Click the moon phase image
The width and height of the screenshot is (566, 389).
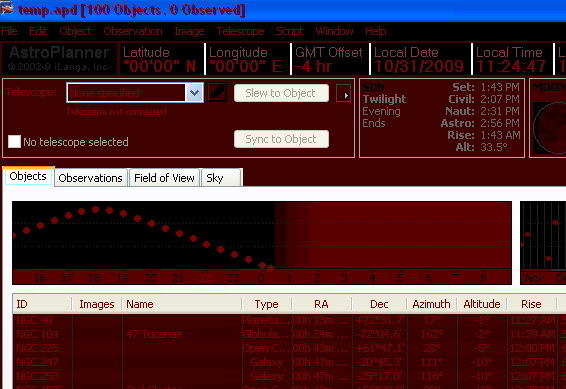click(x=549, y=128)
